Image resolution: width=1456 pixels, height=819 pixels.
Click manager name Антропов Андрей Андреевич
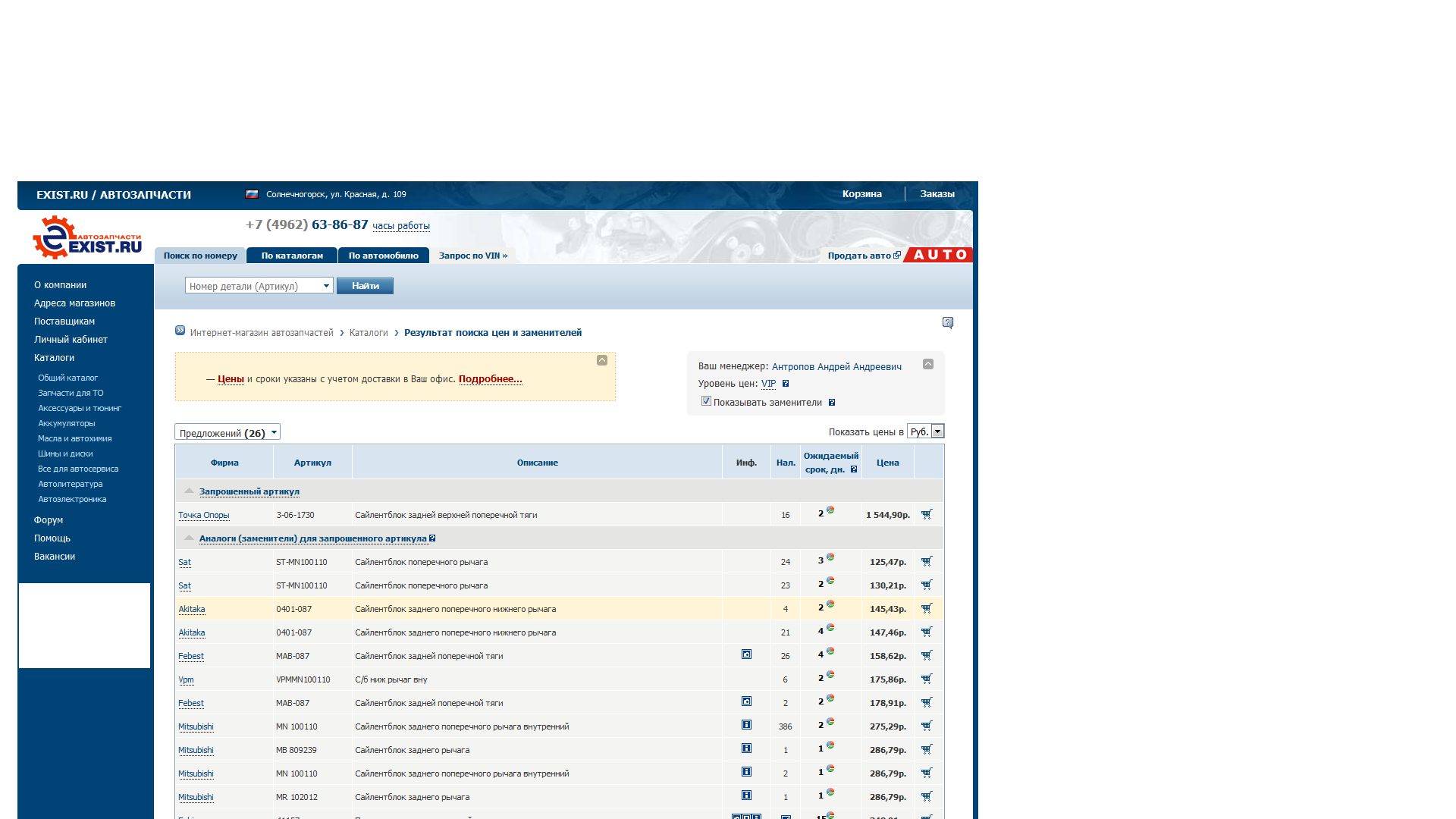point(836,367)
